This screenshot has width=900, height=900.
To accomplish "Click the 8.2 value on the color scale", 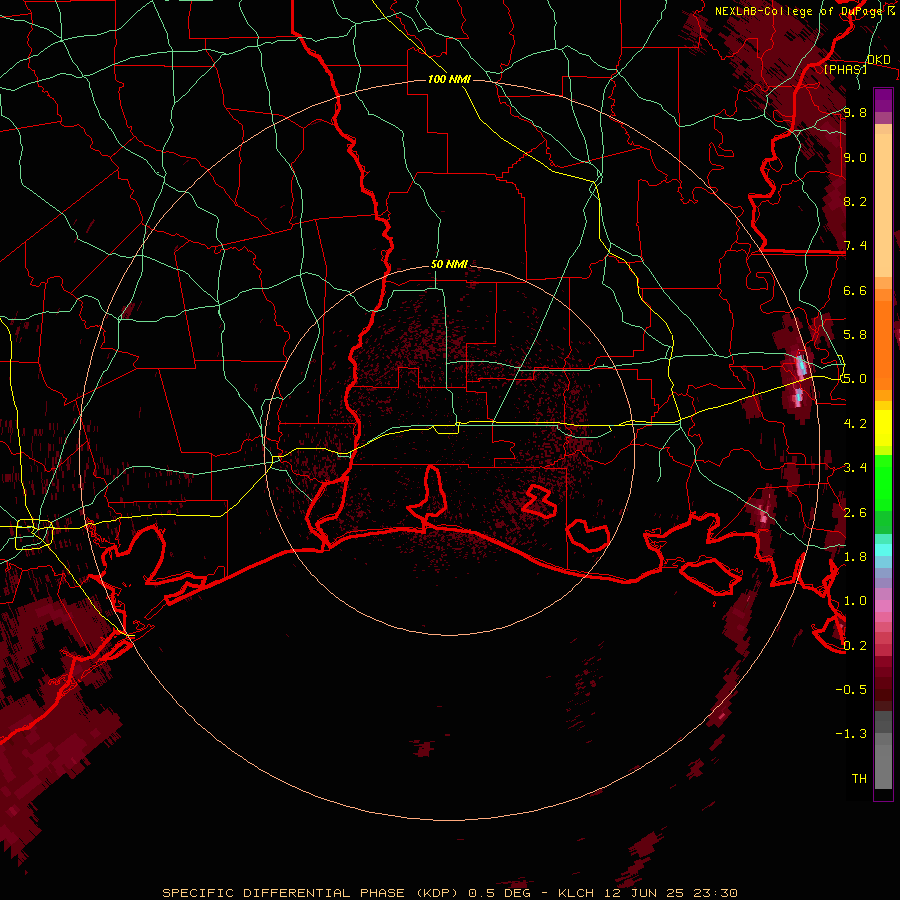I will 855,201.
